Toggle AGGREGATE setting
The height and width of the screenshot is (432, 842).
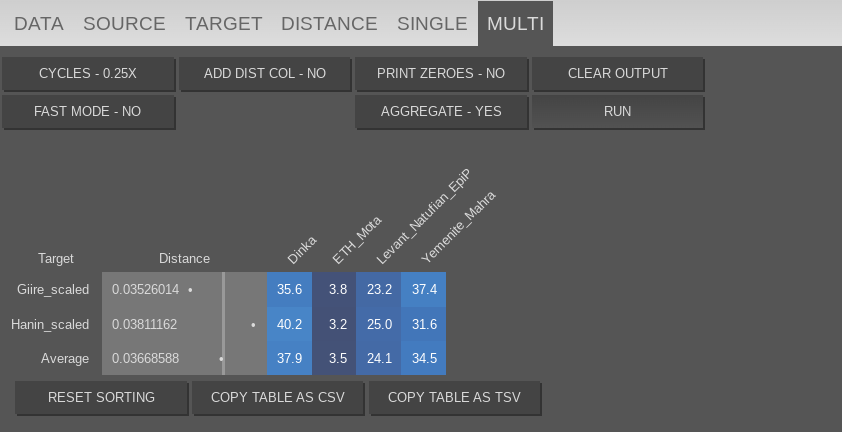(x=441, y=112)
